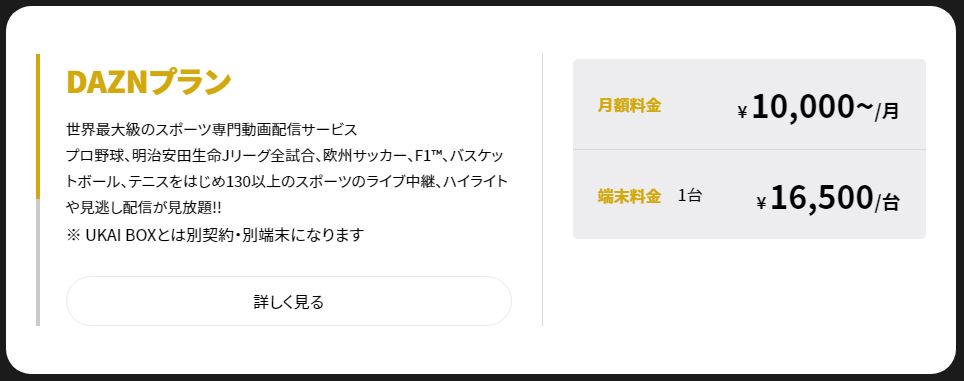Click the yen symbol before 16,500

(x=761, y=203)
